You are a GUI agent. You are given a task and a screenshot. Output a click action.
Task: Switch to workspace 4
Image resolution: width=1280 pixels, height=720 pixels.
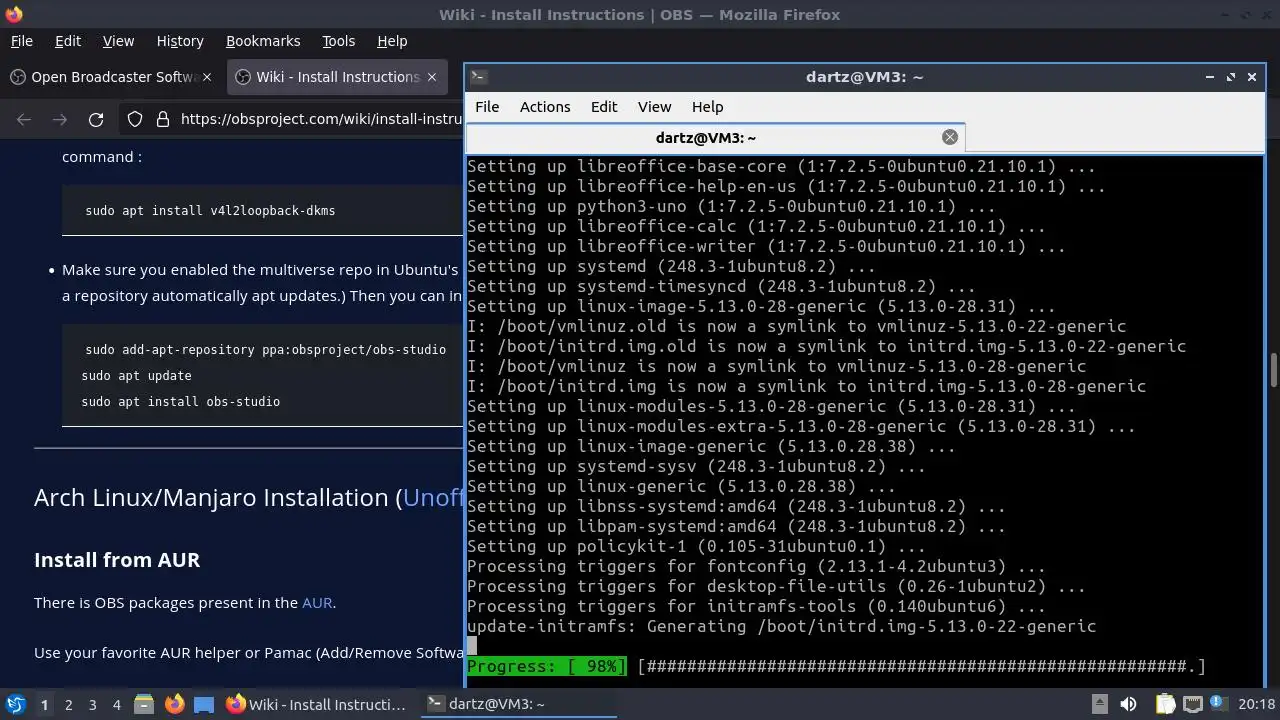[x=116, y=704]
